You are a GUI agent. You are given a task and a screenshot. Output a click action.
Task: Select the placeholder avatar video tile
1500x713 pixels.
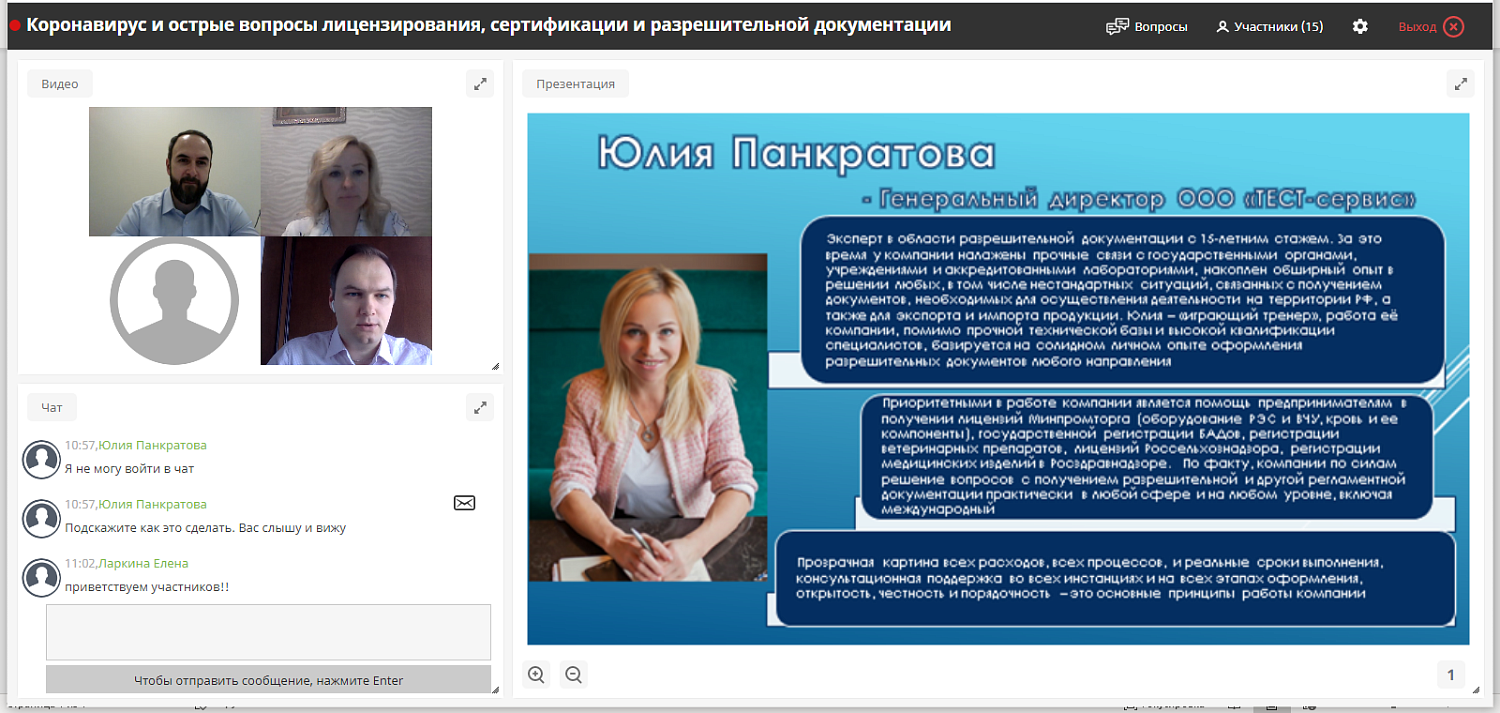[x=175, y=300]
